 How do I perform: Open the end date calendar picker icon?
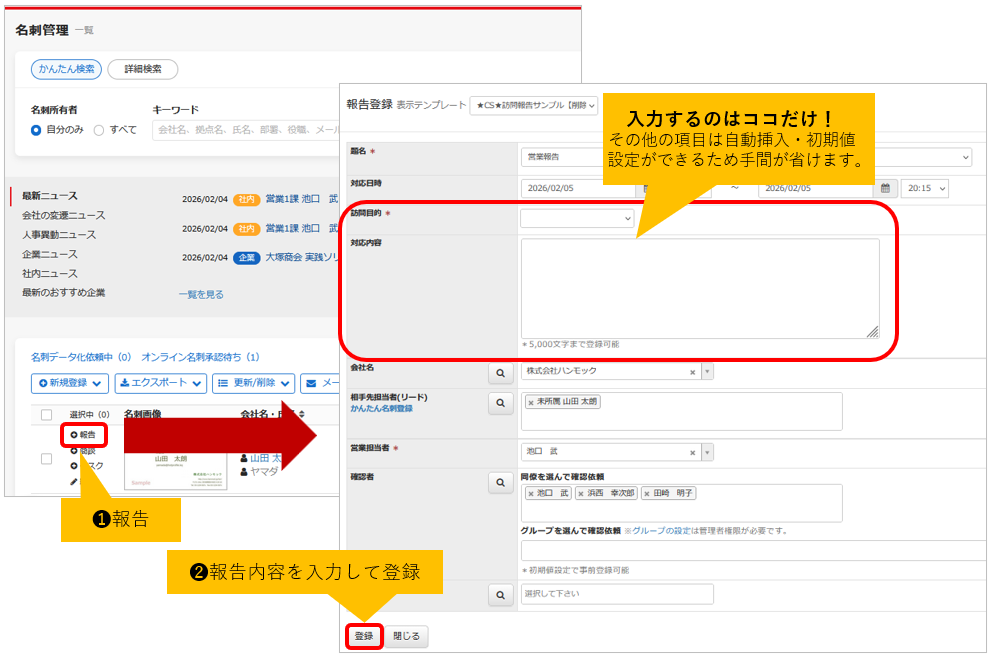click(x=884, y=188)
